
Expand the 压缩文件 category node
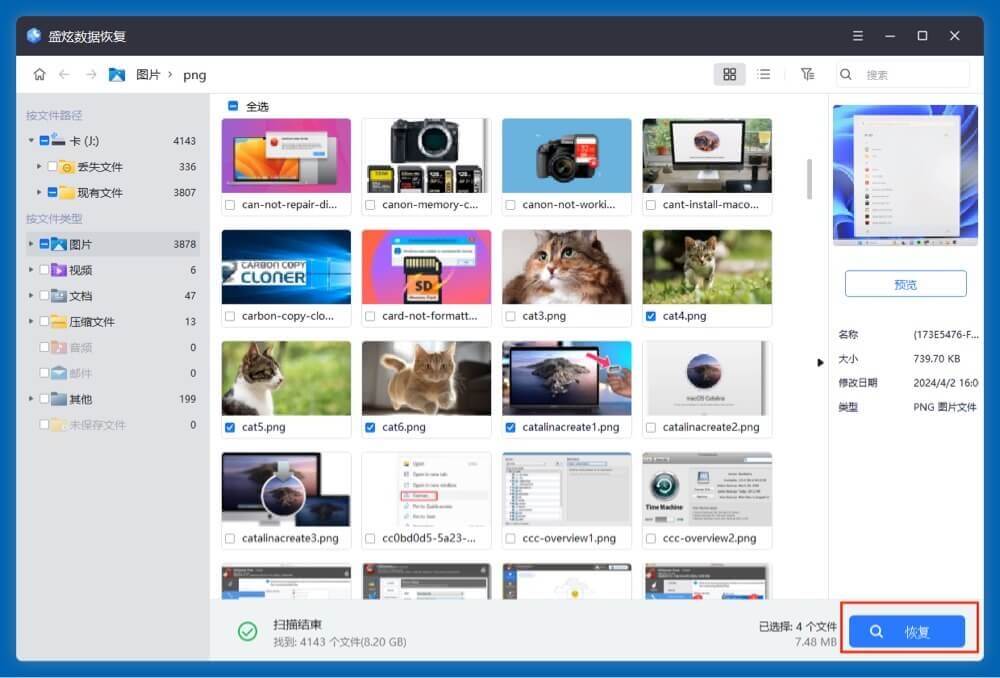pos(31,321)
